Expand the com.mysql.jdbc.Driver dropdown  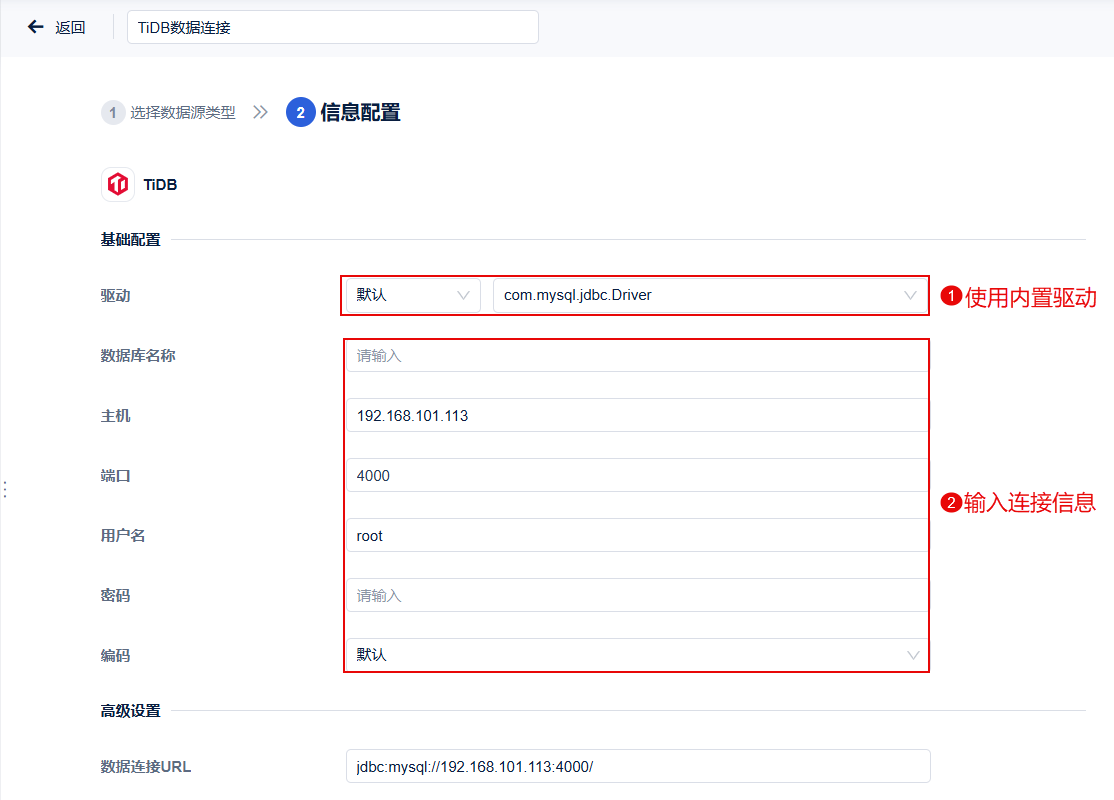click(710, 295)
